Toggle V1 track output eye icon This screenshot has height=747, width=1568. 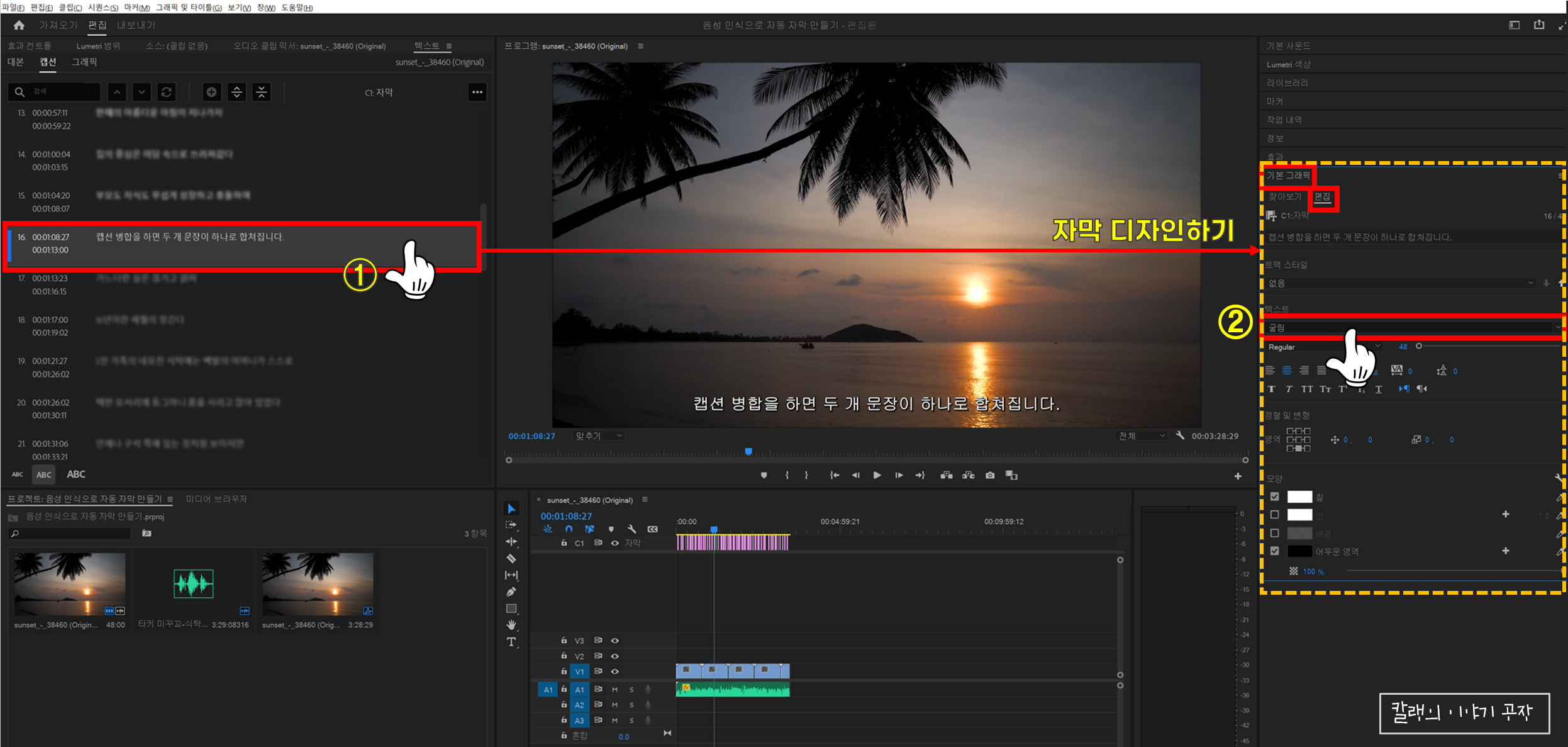tap(615, 671)
